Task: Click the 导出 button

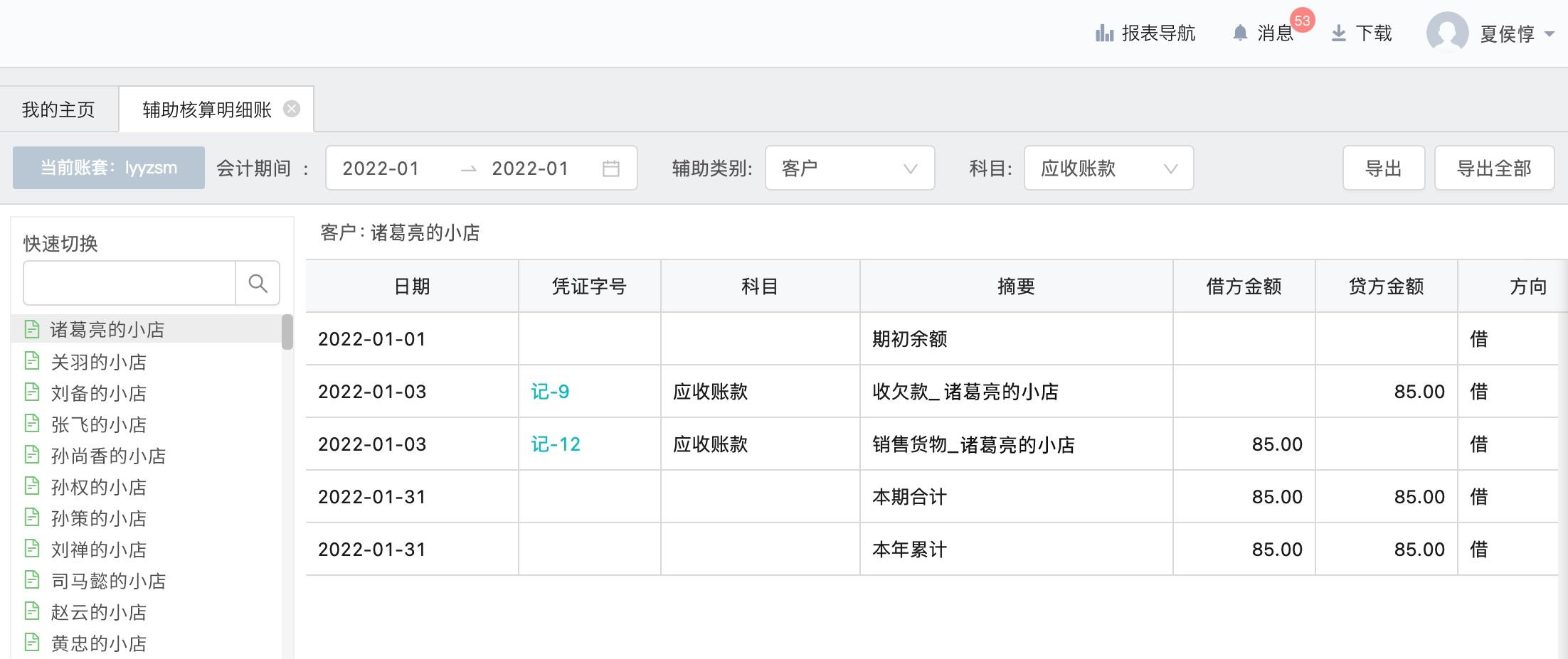Action: [1383, 168]
